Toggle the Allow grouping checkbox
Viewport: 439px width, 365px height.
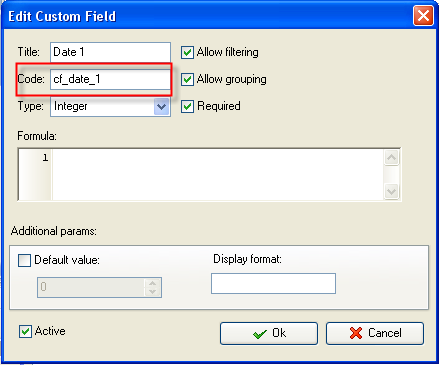(x=187, y=79)
